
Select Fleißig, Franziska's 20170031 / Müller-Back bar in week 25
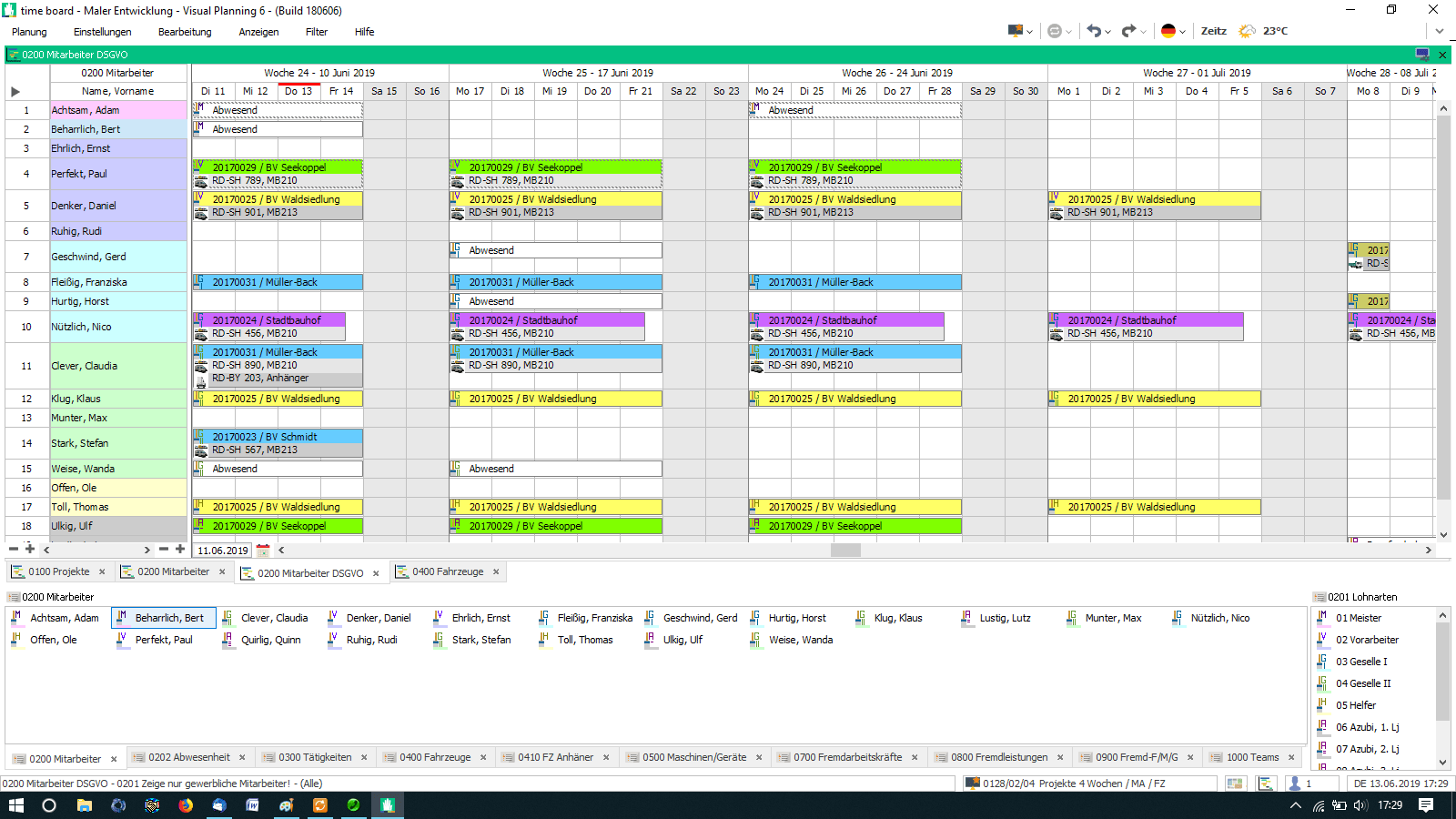[x=555, y=282]
